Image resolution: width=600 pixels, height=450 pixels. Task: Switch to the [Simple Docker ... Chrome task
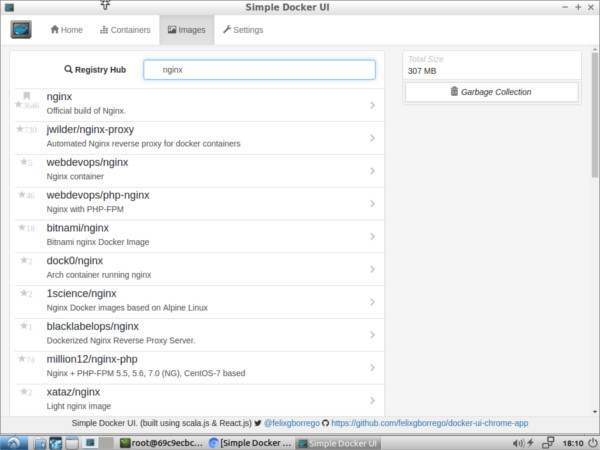tap(251, 443)
